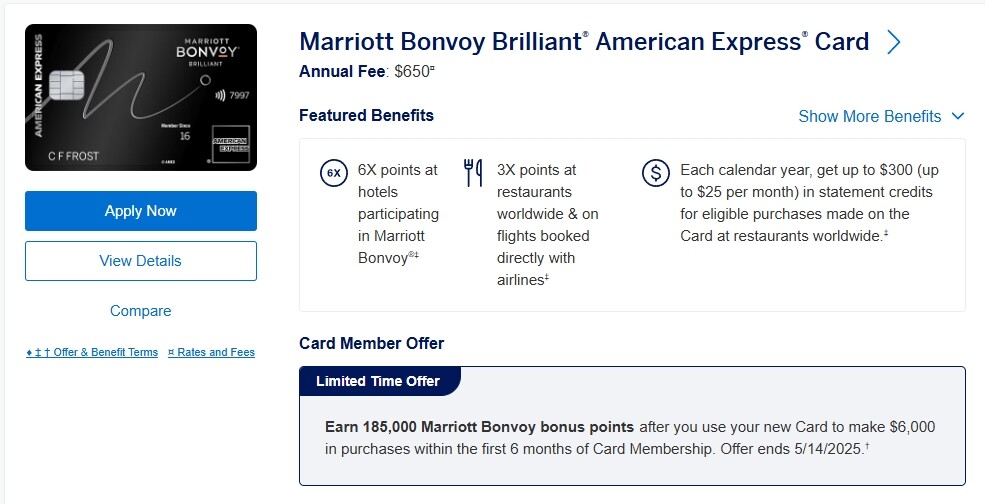985x504 pixels.
Task: Click the chip on the card image
Action: 66,85
